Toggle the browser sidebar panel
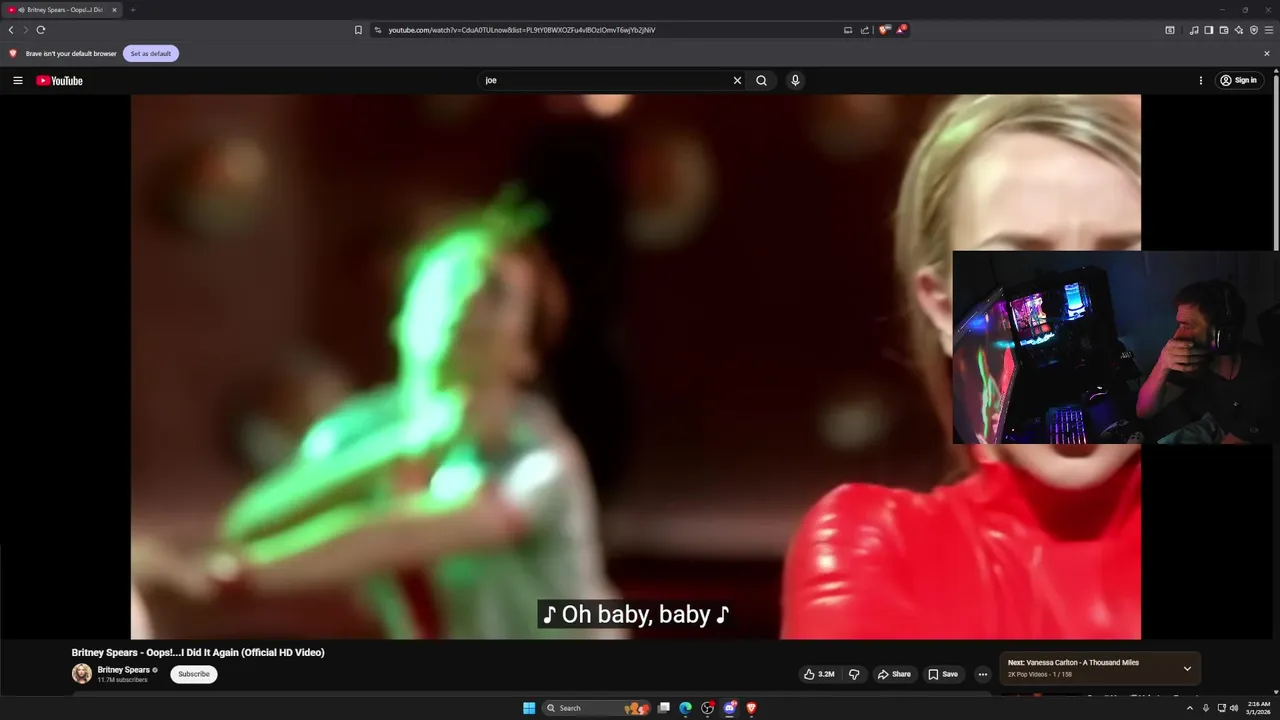Screen dimensions: 1280x720 coord(1209,30)
